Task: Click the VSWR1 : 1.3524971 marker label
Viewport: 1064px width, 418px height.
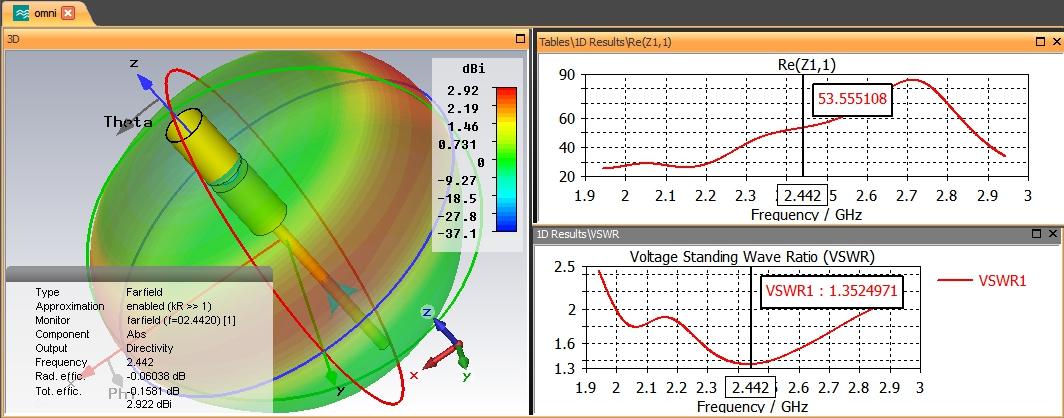Action: (x=832, y=291)
